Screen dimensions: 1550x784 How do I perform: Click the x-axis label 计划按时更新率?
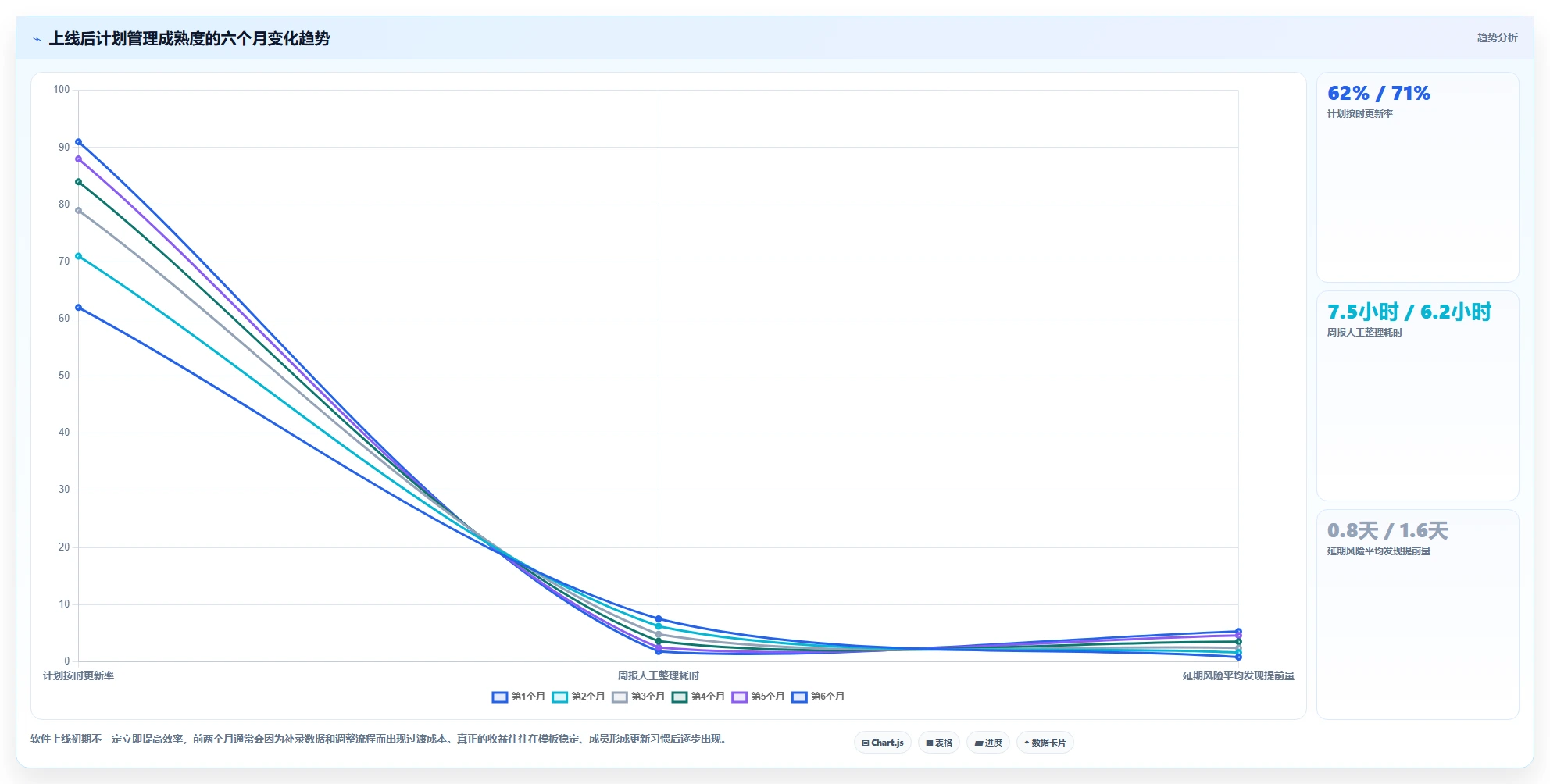pos(78,675)
